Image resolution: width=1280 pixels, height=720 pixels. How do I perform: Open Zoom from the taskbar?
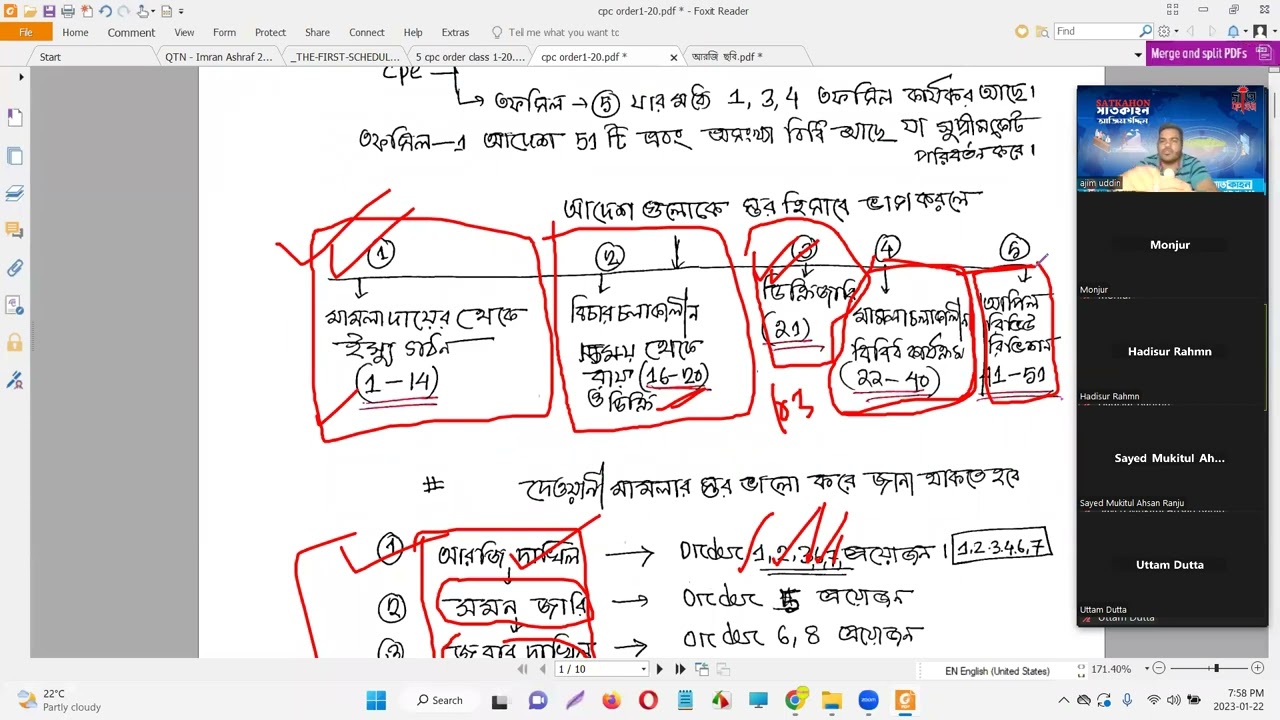[x=868, y=700]
